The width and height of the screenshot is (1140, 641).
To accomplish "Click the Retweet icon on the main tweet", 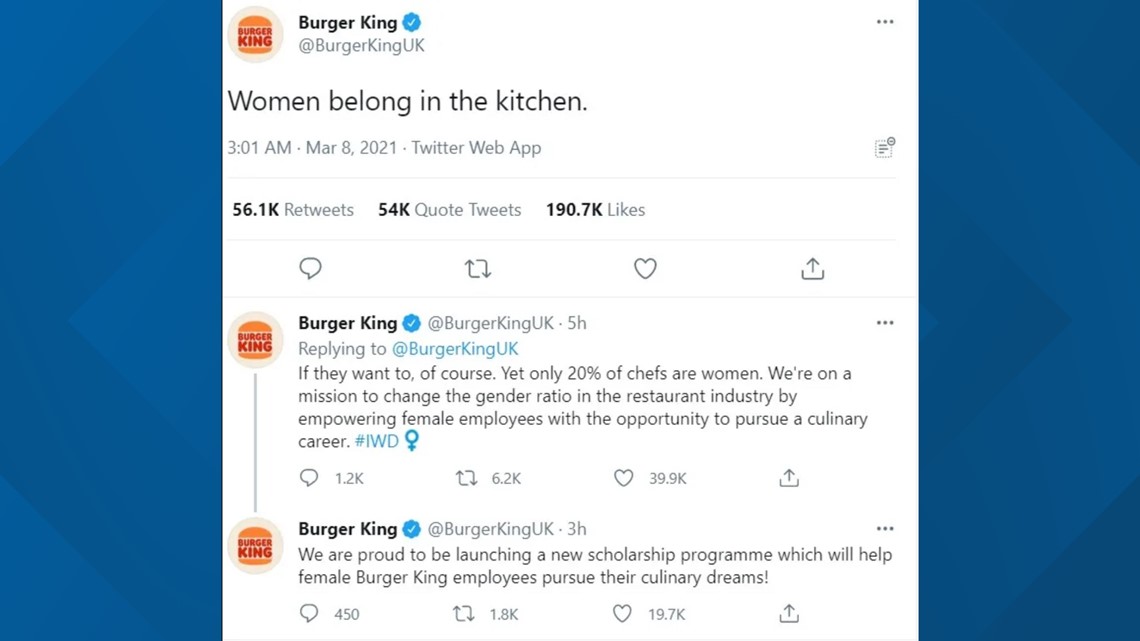I will point(478,268).
